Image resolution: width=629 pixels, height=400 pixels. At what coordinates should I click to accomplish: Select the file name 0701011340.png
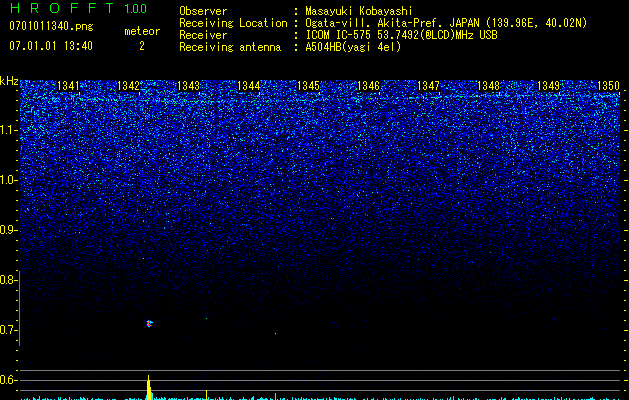coord(51,27)
